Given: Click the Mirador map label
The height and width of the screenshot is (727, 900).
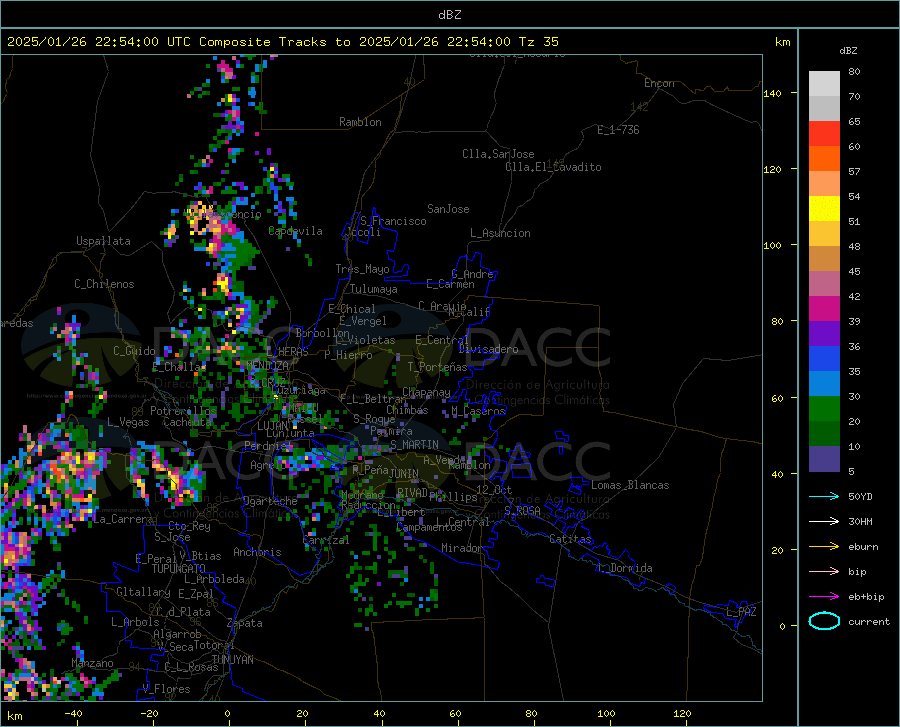Looking at the screenshot, I should coord(462,548).
